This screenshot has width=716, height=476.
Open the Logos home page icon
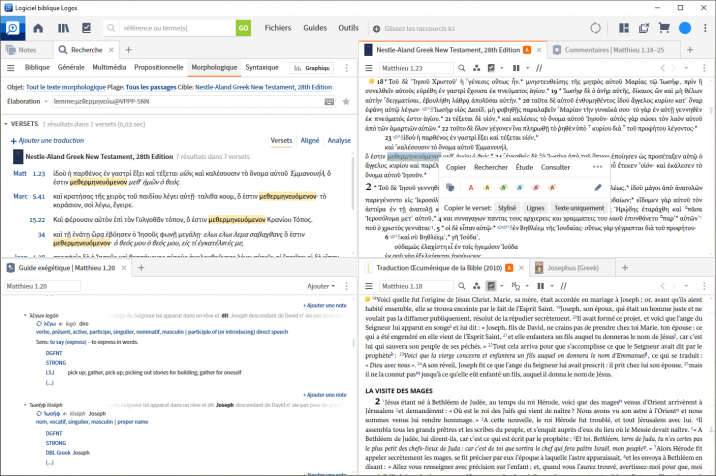[x=38, y=28]
